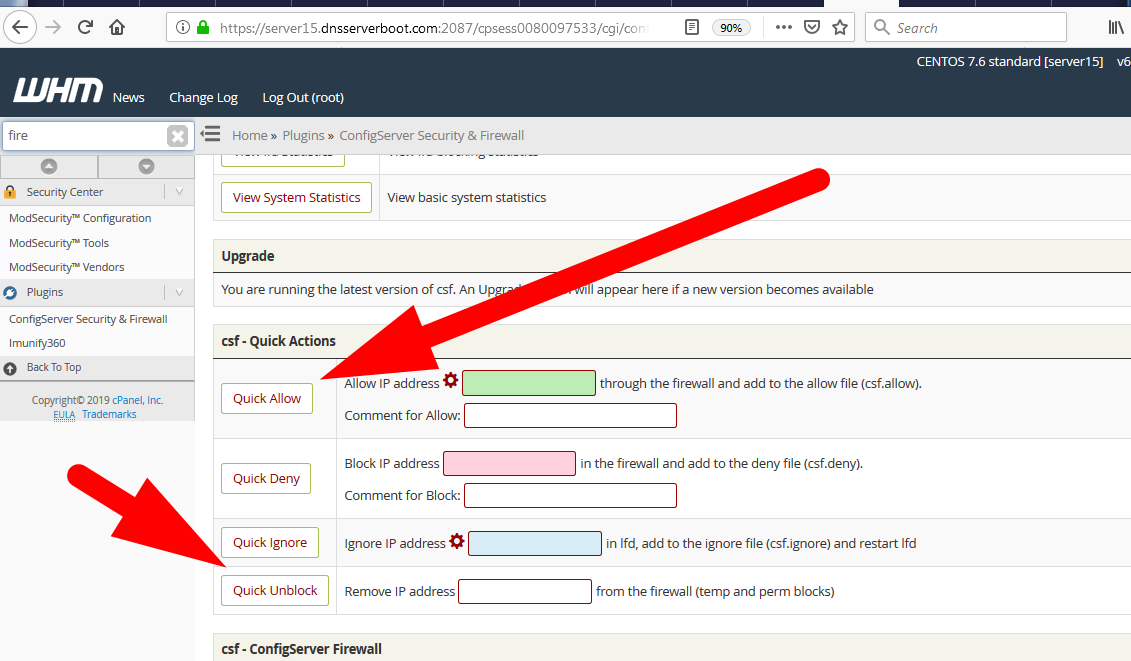Open the EULA link
This screenshot has height=661, width=1131.
tap(64, 415)
